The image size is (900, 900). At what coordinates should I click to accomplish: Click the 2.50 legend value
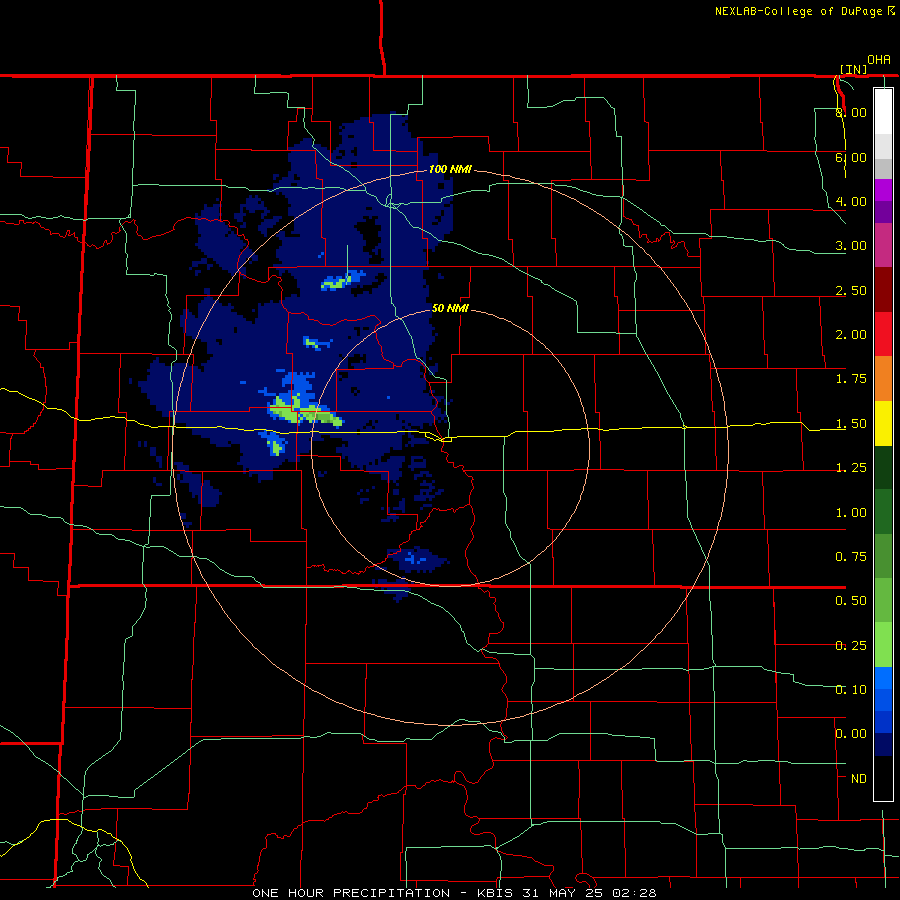(851, 290)
